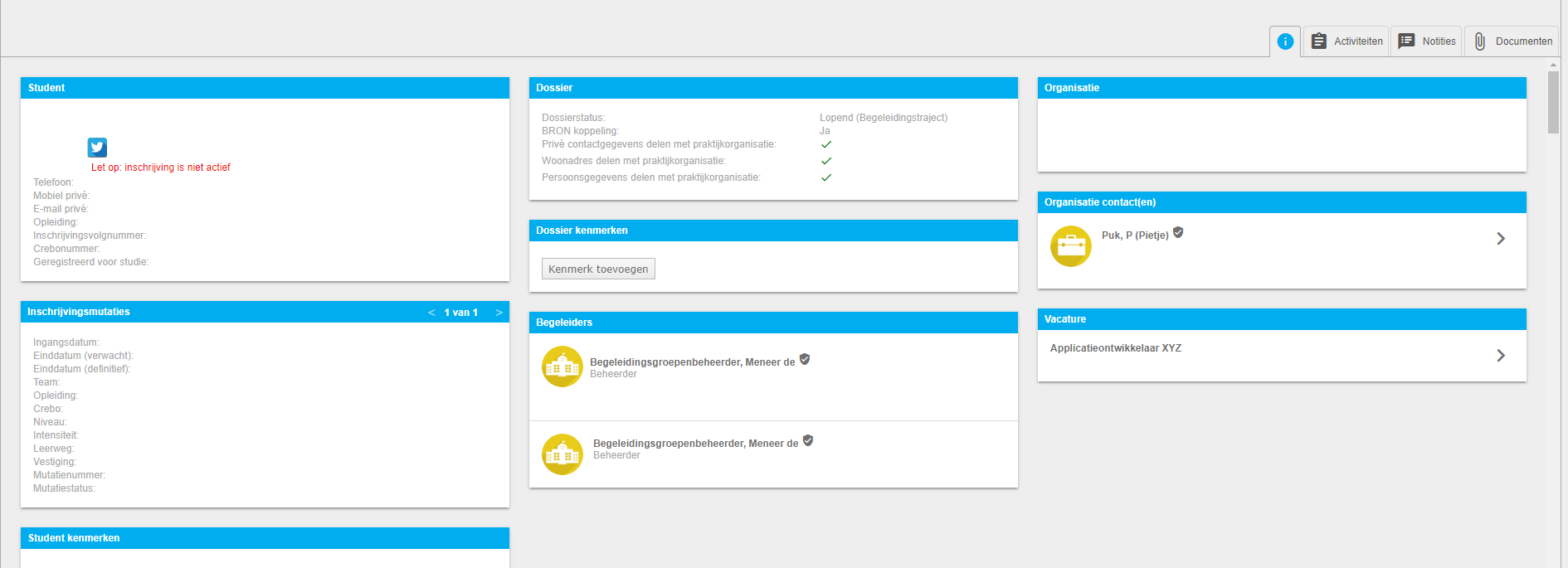The height and width of the screenshot is (568, 1568).
Task: Click the Student panel header
Action: (265, 88)
